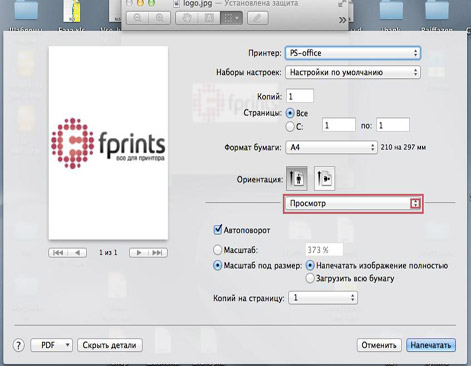
Task: Zoom out in Preview toolbar
Action: 137,18
